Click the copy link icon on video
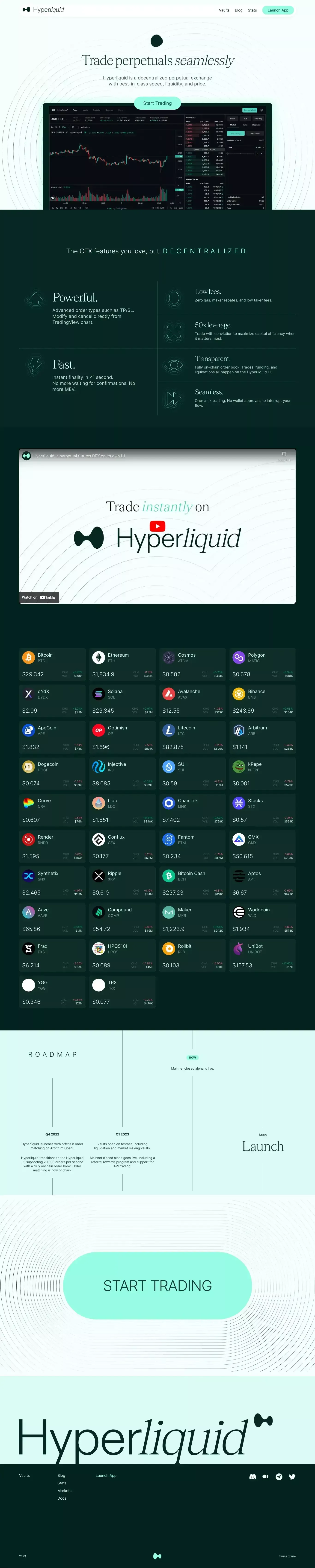Viewport: 315px width, 1568px height. coord(284,454)
